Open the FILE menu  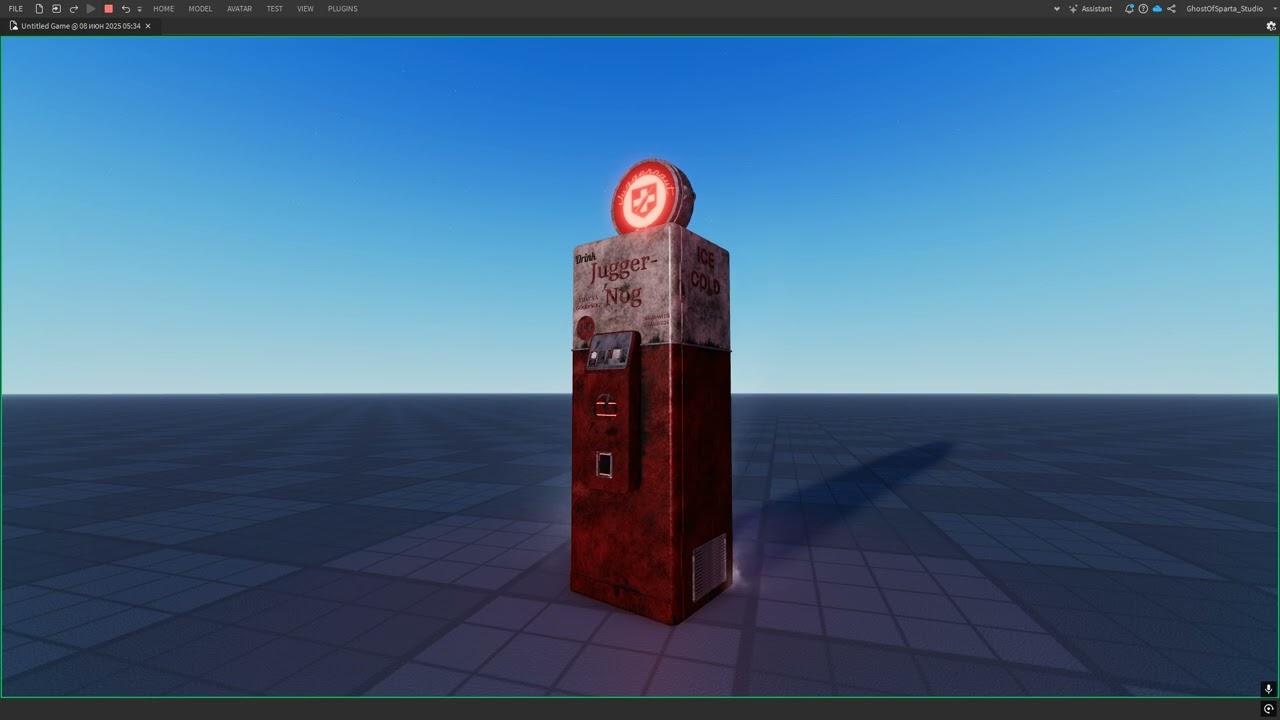coord(16,9)
